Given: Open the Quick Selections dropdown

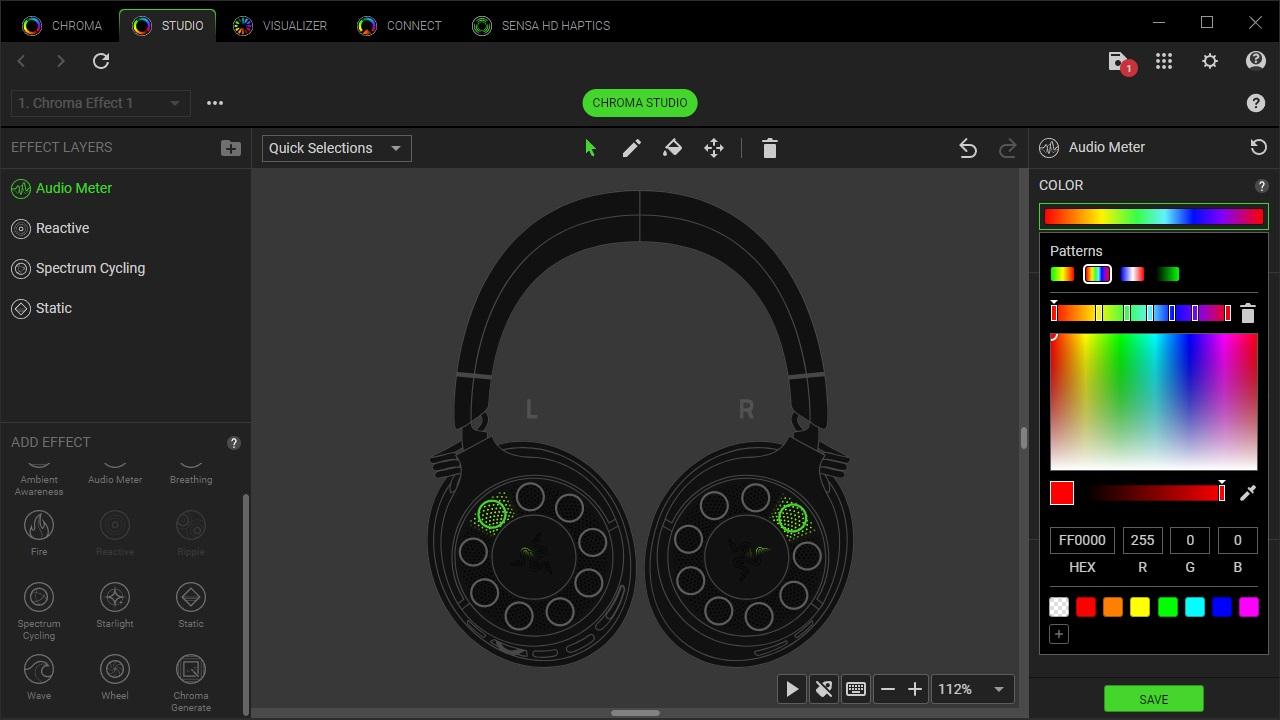Looking at the screenshot, I should pos(337,148).
